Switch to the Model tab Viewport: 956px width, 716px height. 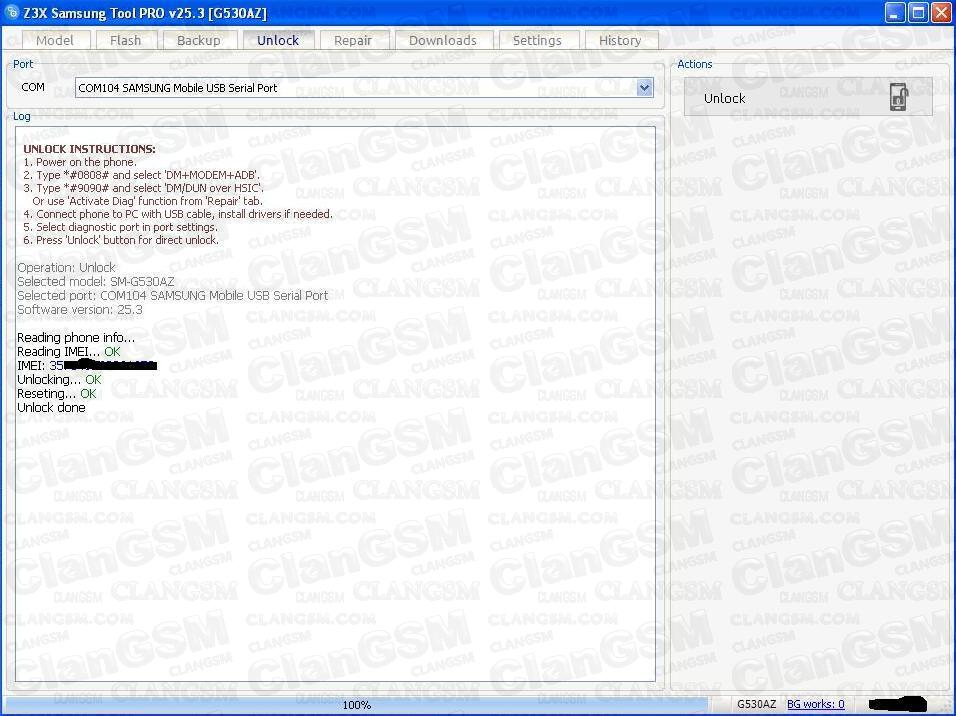point(55,40)
